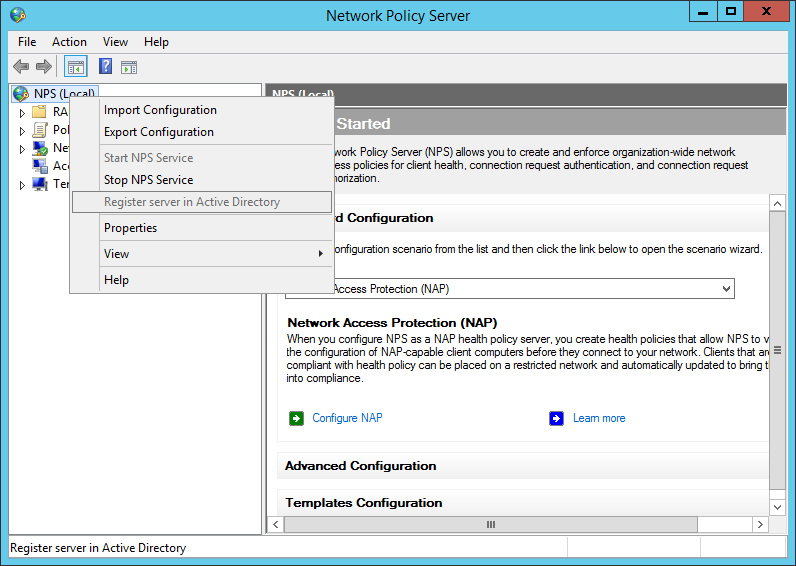Screen dimensions: 796x566
Task: Expand the Templates Configuration section
Action: coord(523,503)
